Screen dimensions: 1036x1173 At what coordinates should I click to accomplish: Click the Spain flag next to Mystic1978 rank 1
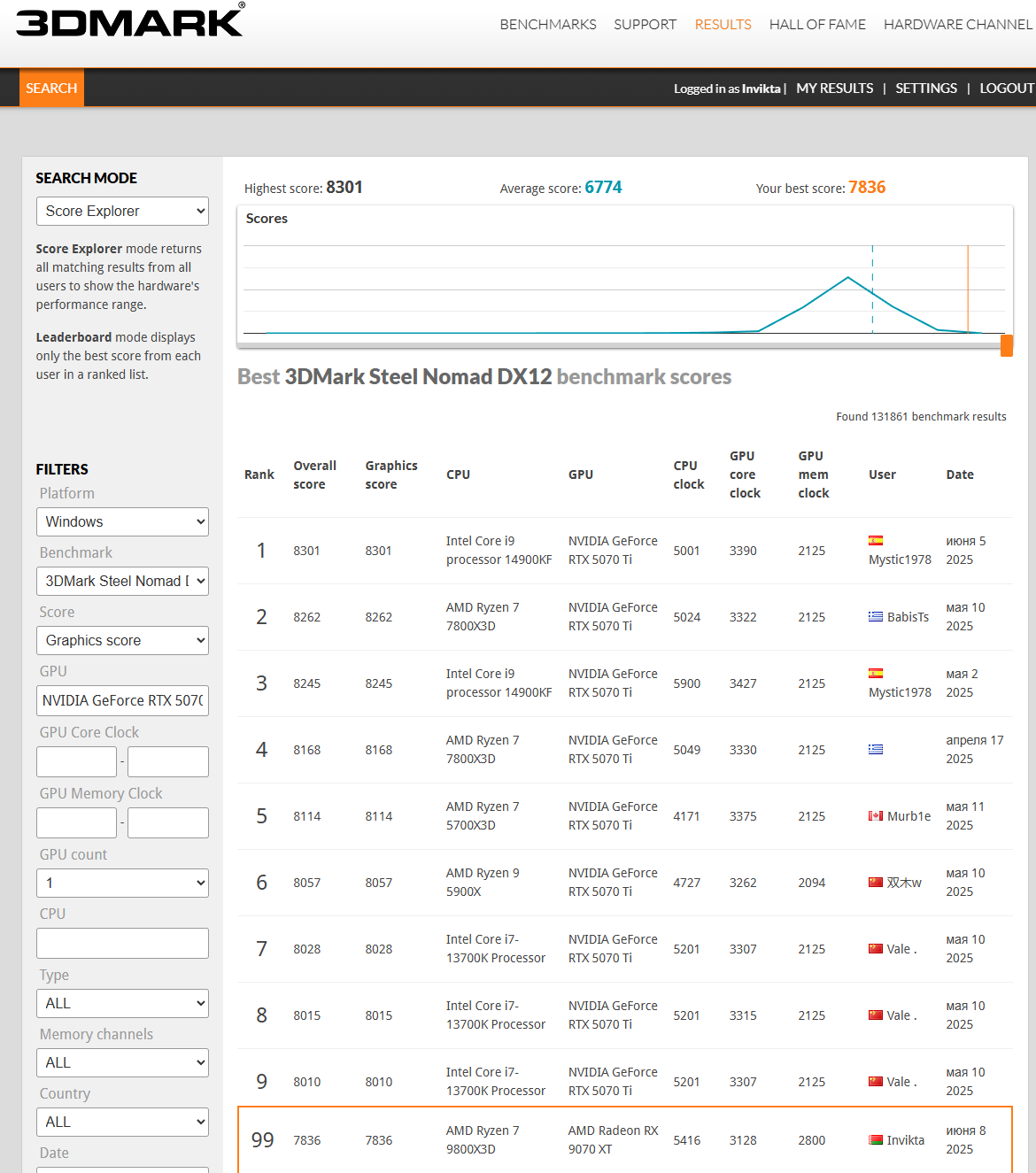[x=876, y=541]
